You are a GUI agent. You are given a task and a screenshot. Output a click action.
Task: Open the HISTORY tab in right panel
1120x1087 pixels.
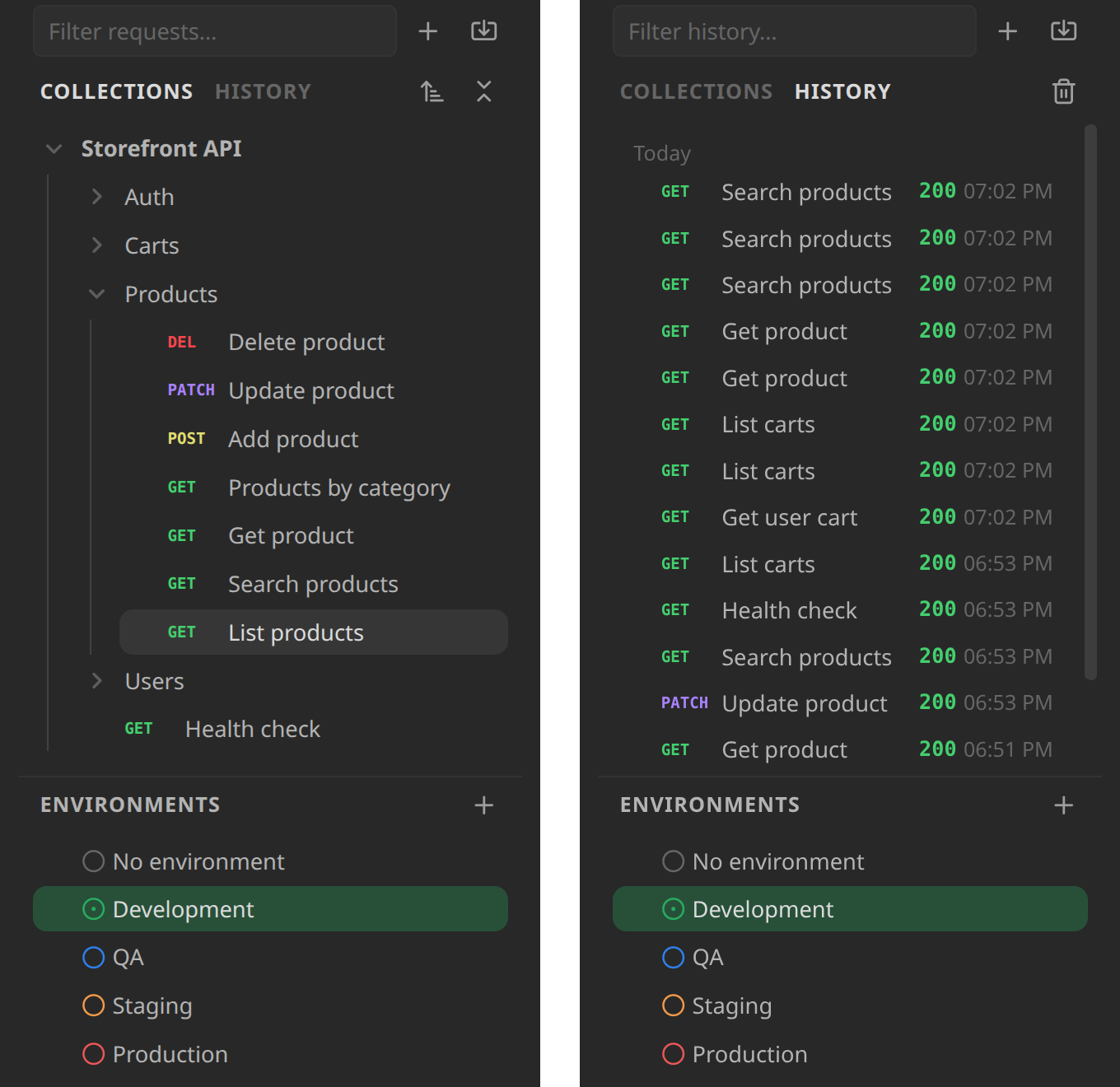842,91
